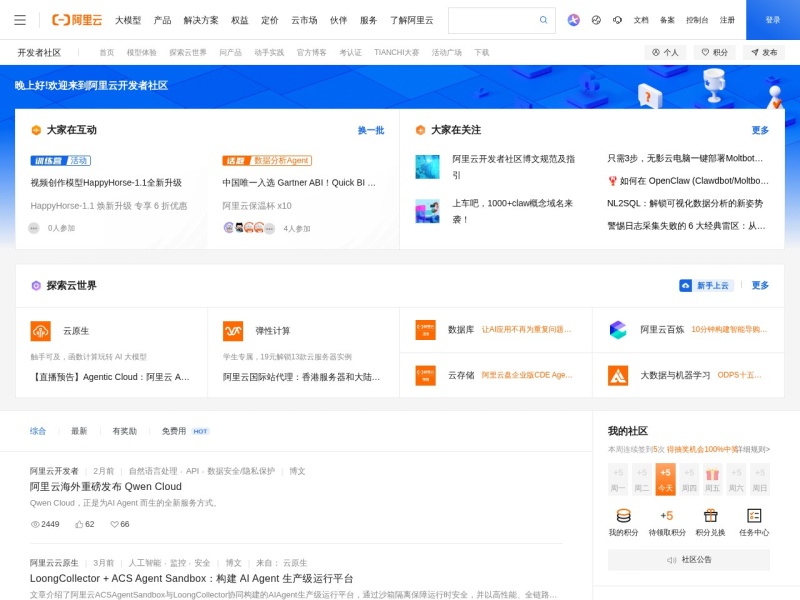This screenshot has width=800, height=600.
Task: Select the 免费用 HOT tab
Action: pos(186,431)
